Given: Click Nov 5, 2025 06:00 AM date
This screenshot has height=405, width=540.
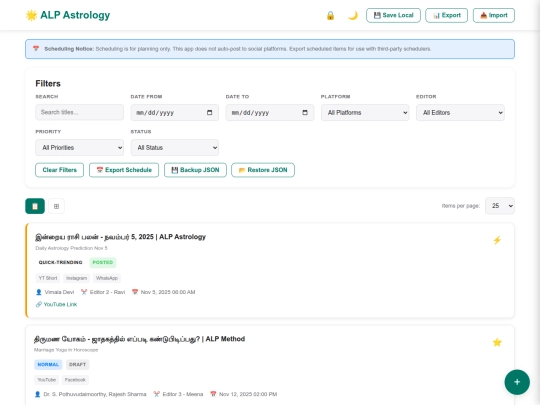Looking at the screenshot, I should tap(168, 292).
